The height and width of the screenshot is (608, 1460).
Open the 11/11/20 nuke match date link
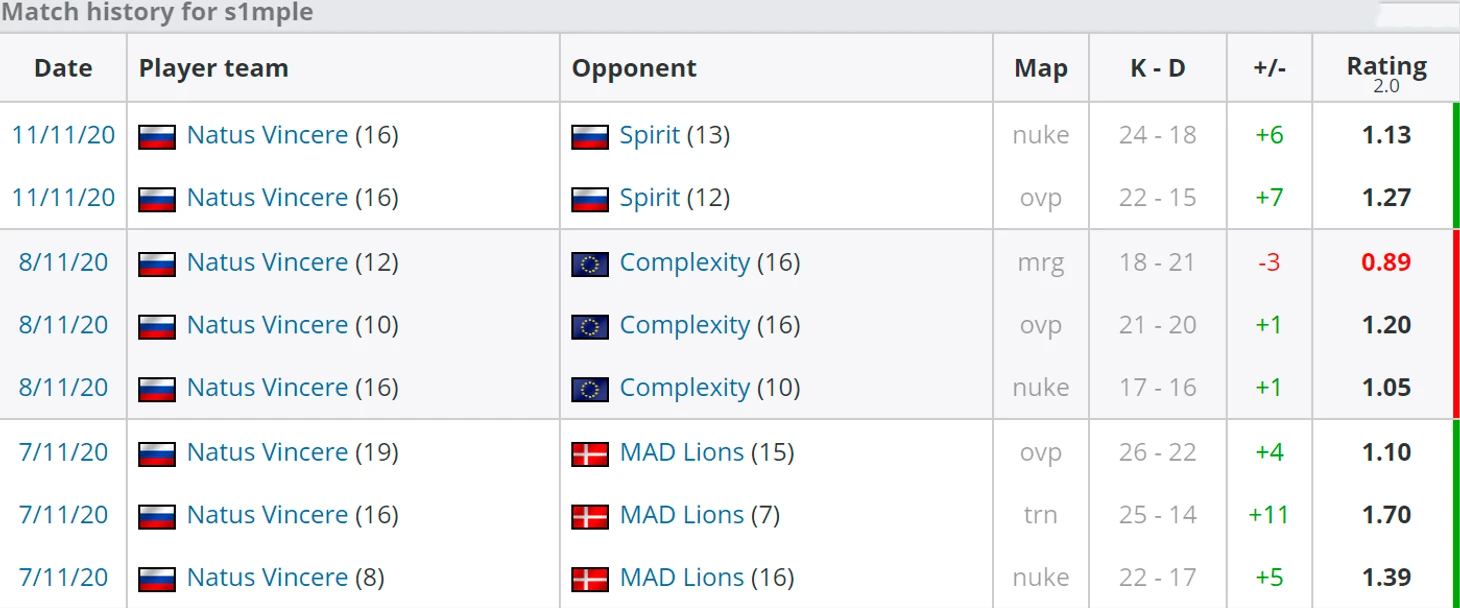tap(63, 135)
